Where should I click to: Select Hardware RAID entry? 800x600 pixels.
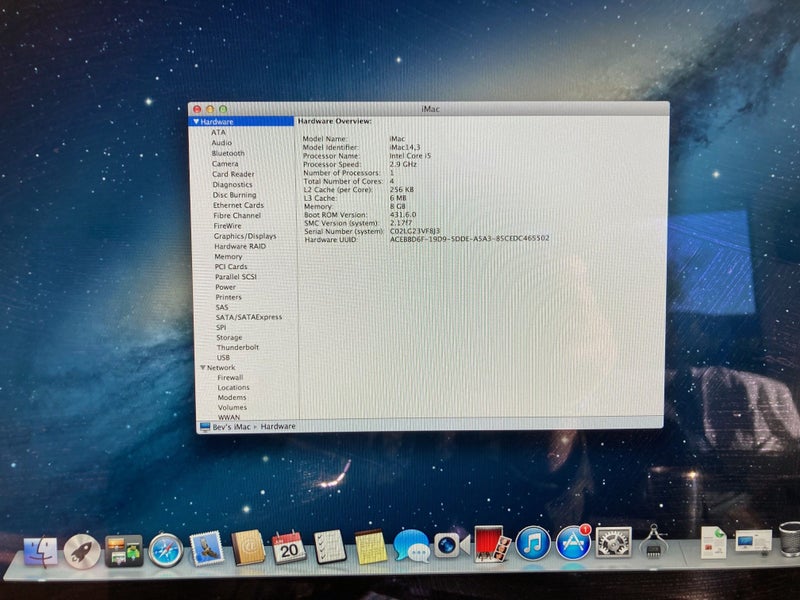pyautogui.click(x=240, y=246)
